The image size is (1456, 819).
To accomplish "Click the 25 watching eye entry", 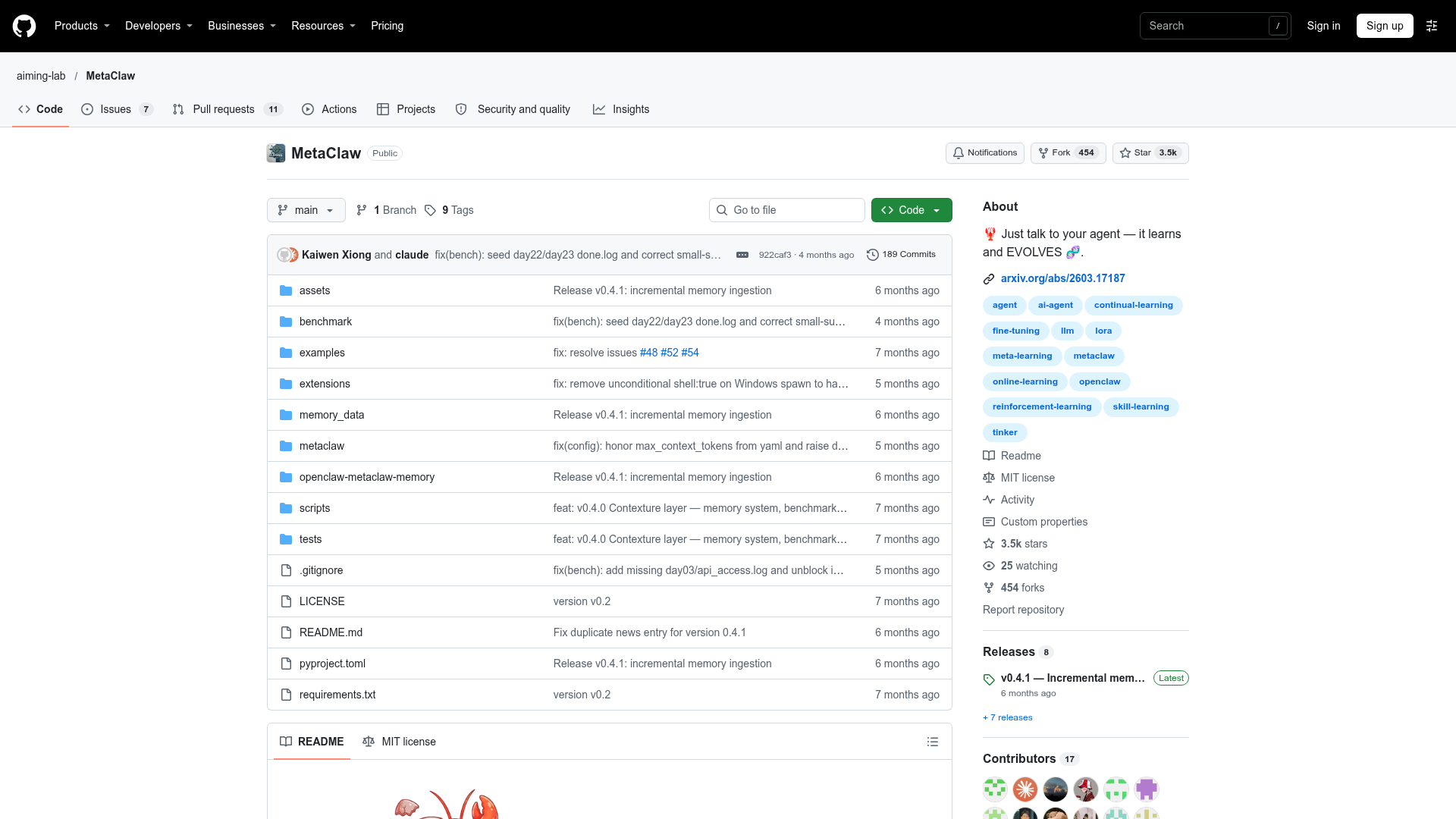I will [1020, 566].
